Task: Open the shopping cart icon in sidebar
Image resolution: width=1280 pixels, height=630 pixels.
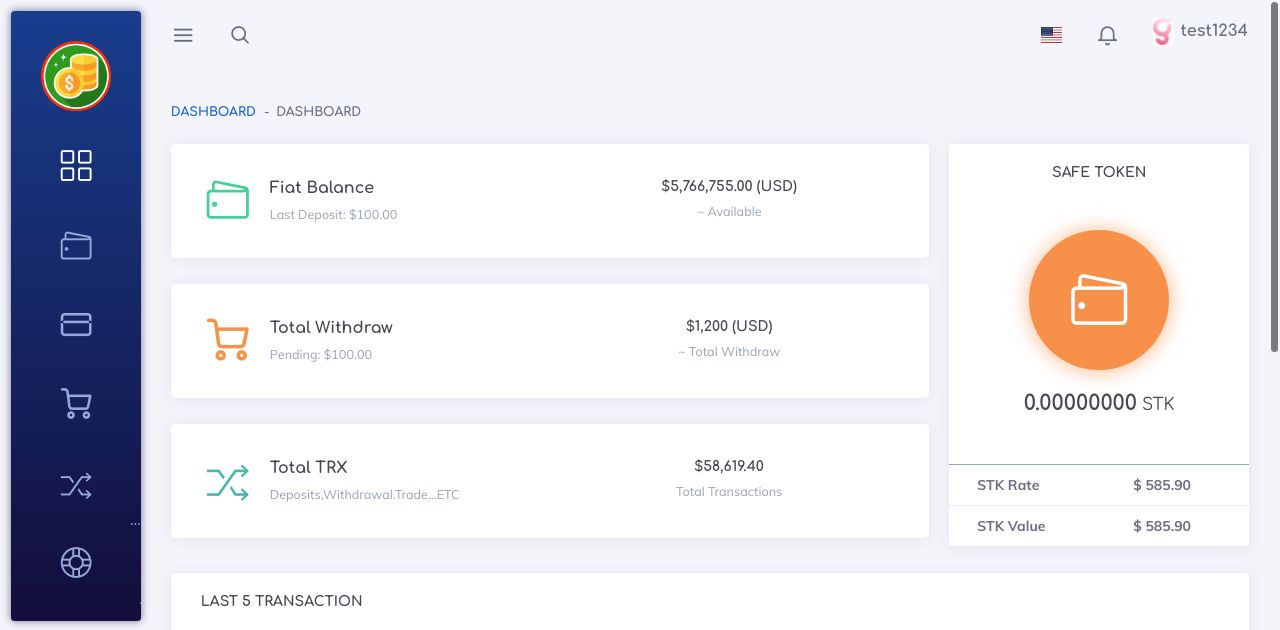Action: point(76,403)
